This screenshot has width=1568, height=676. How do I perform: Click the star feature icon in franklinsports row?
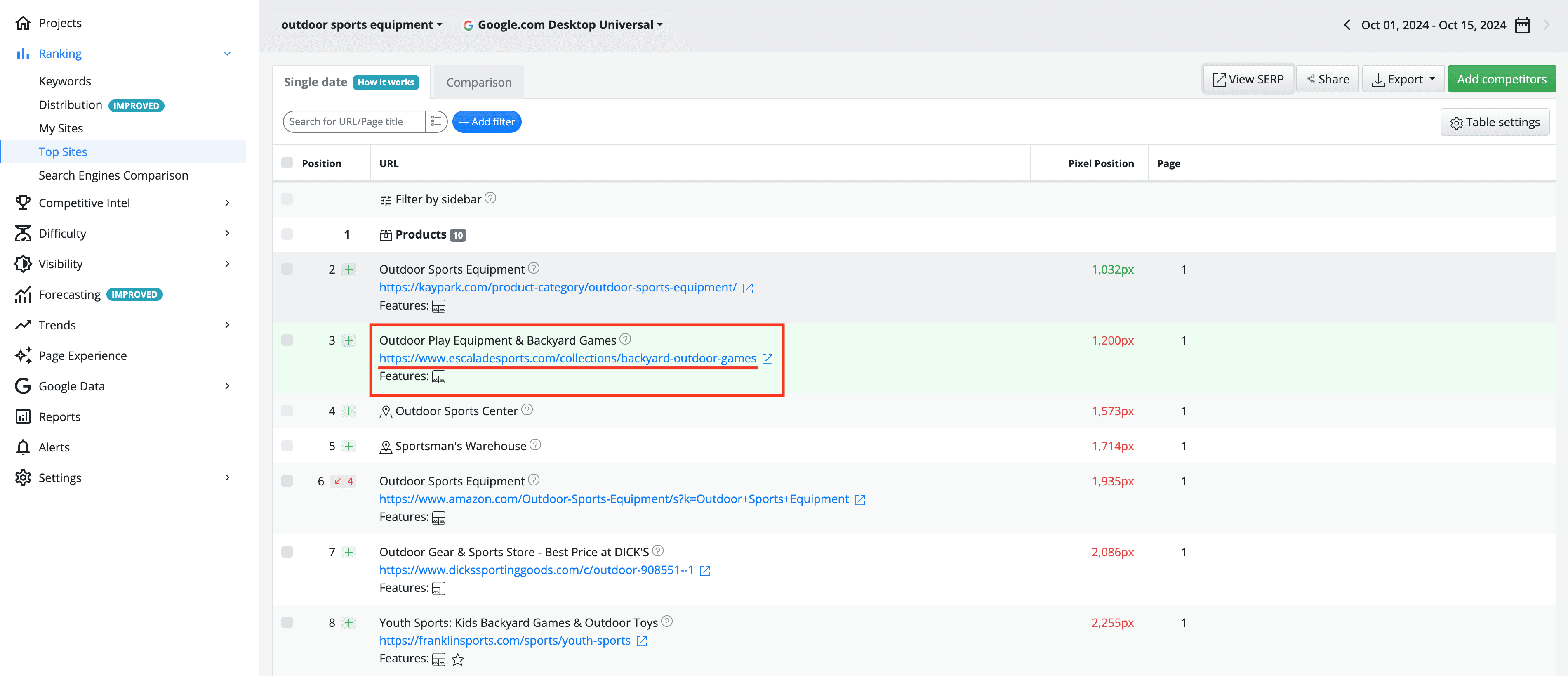click(x=458, y=659)
